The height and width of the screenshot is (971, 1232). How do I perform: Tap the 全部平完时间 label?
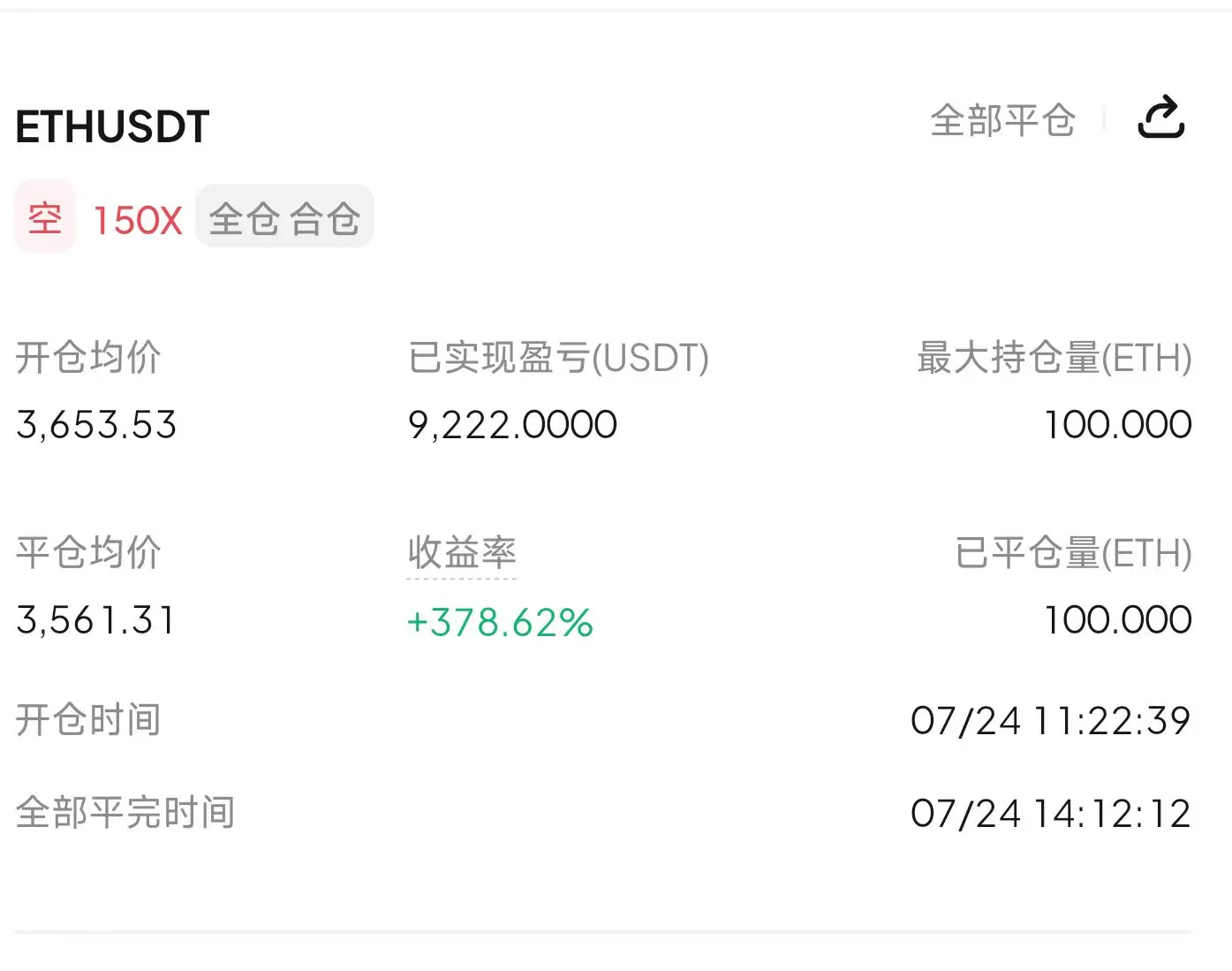point(125,812)
